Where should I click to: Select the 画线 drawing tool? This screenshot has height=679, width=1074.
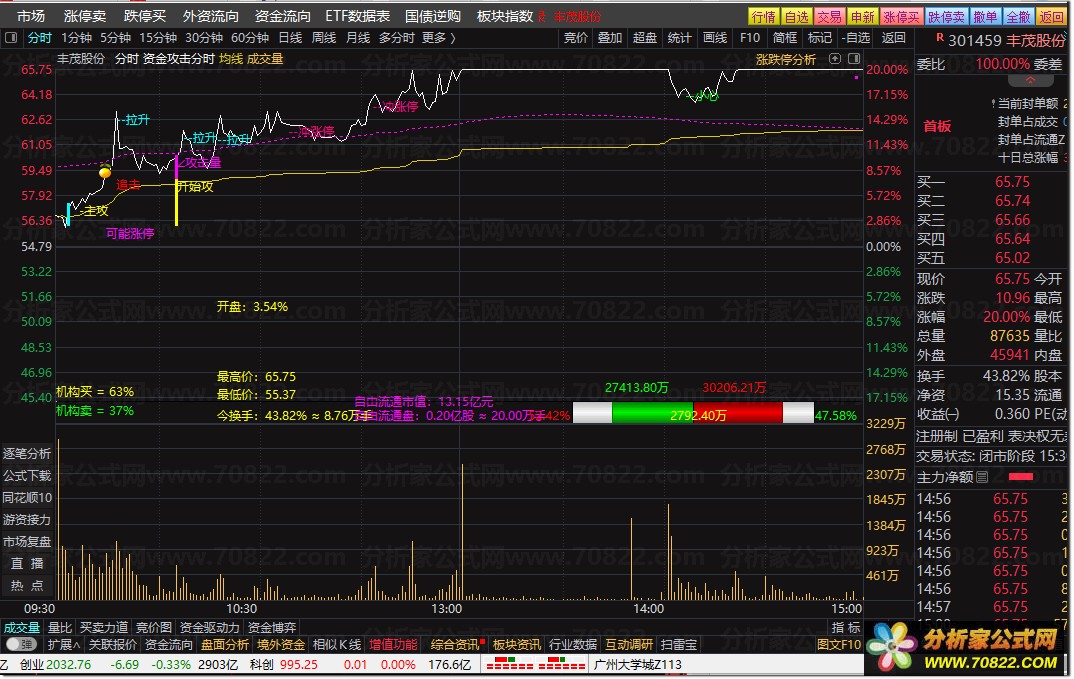click(x=715, y=38)
